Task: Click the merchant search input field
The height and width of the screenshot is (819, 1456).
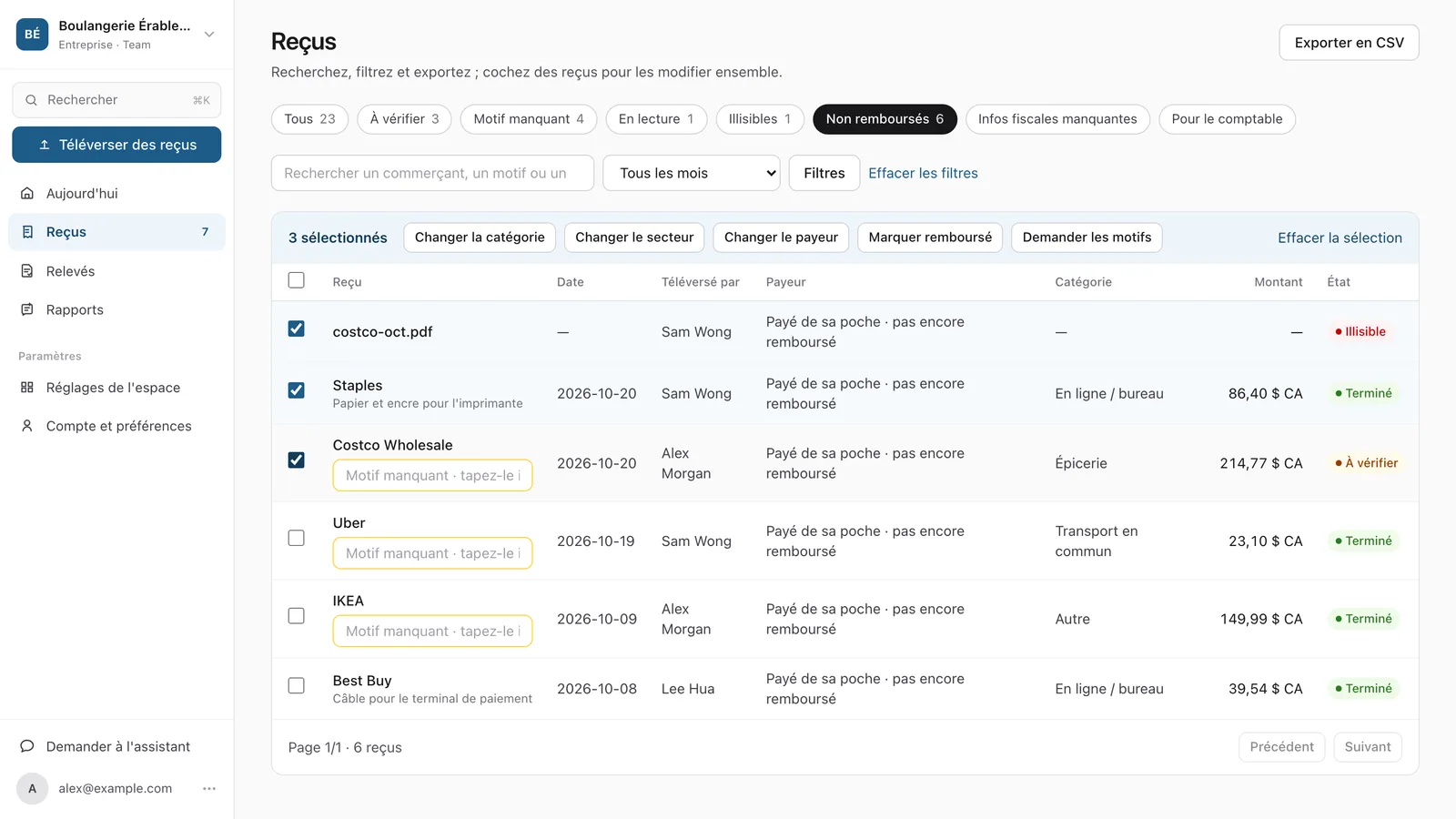Action: pyautogui.click(x=432, y=173)
